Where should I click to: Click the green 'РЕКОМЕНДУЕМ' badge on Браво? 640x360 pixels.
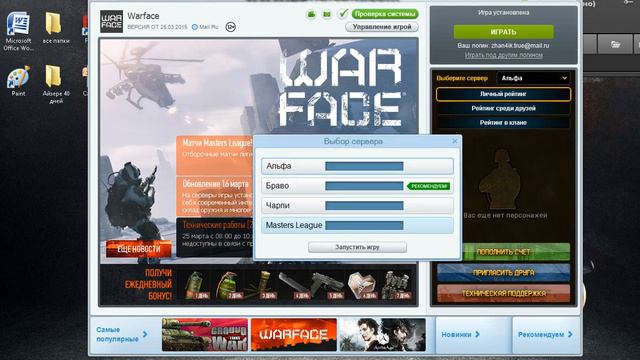pos(428,186)
